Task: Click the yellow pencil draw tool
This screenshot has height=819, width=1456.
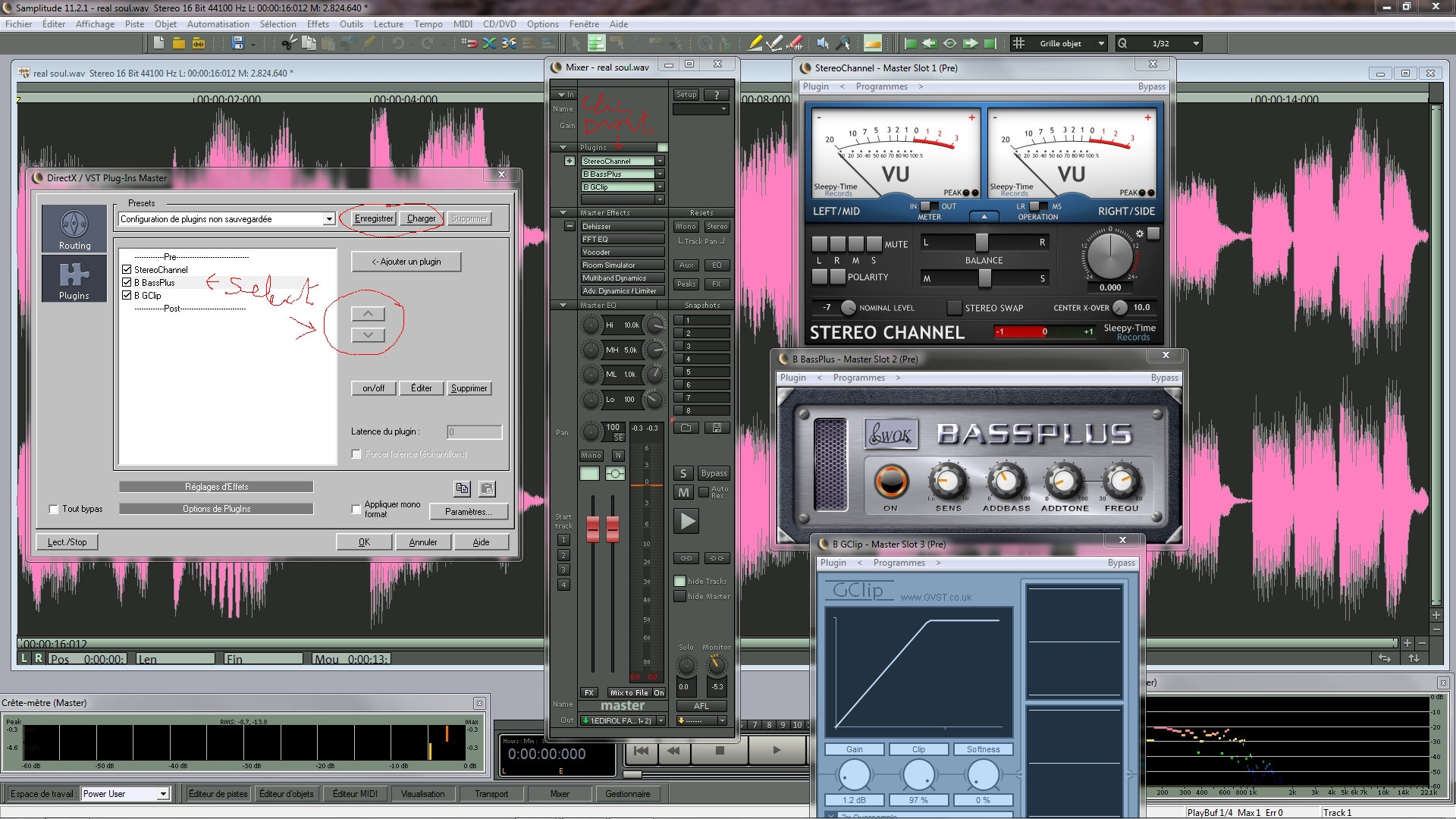Action: (x=755, y=43)
